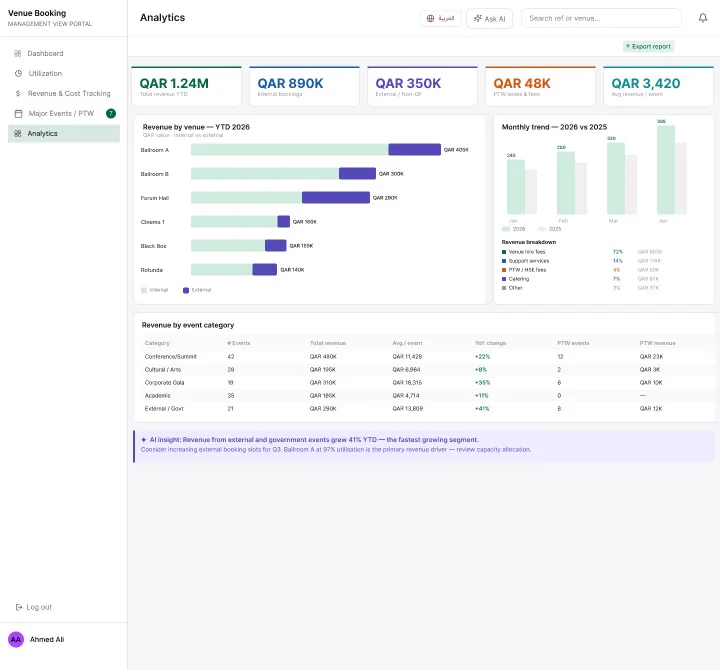Screen dimensions: 720x670
Task: Click the AA user avatar
Action: click(16, 639)
